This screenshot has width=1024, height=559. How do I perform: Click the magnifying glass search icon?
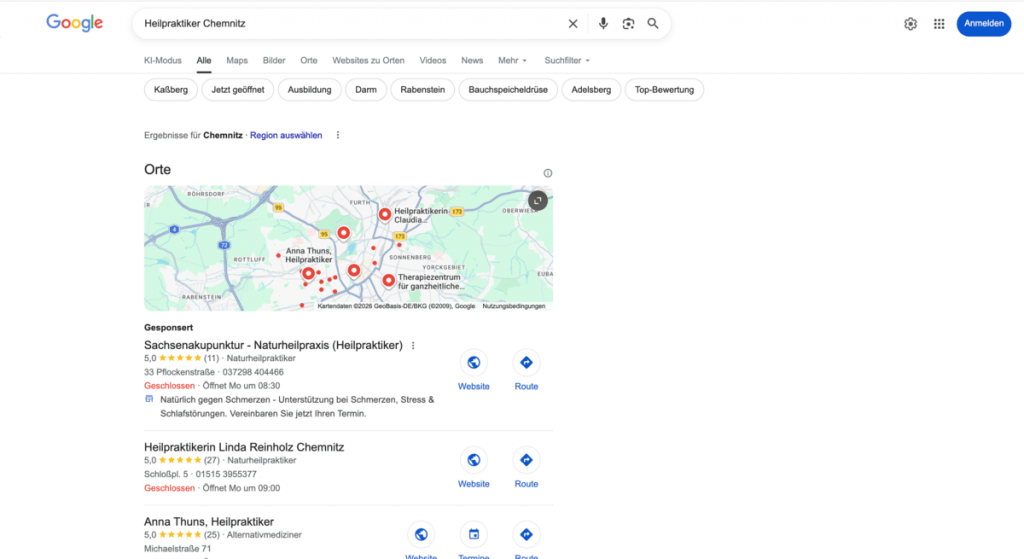(652, 24)
